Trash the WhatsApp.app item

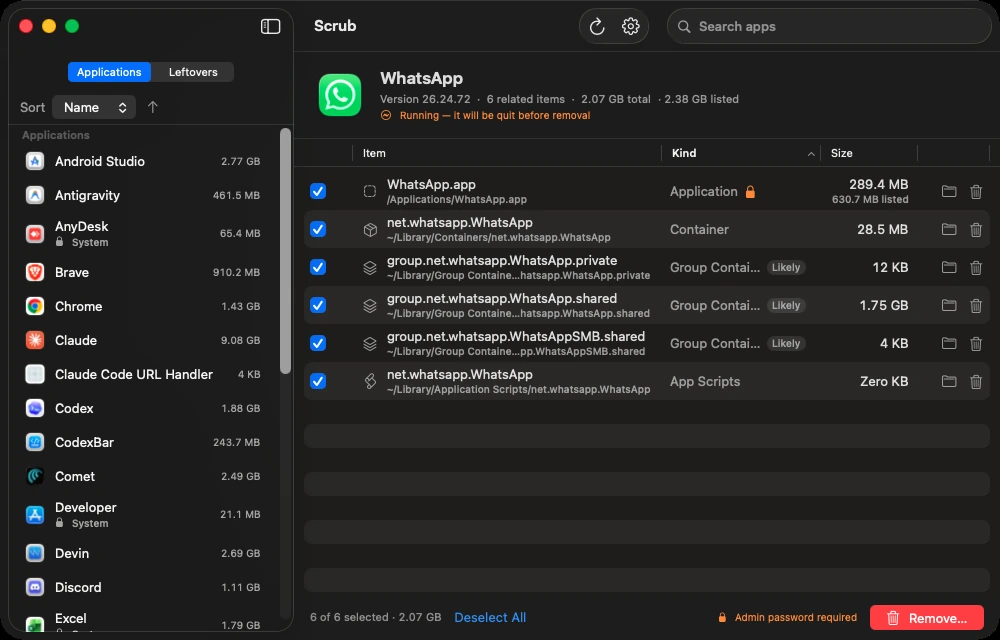[x=976, y=191]
